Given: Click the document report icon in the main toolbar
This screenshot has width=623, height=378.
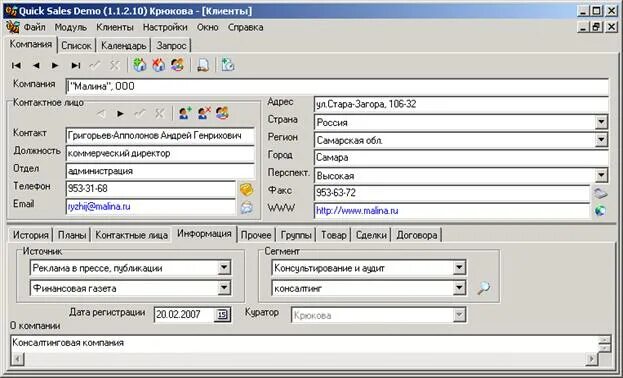Looking at the screenshot, I should [x=203, y=65].
